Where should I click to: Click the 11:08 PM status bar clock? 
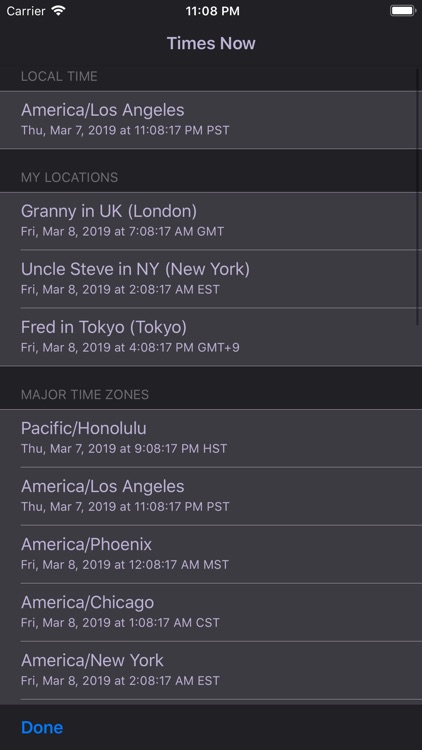pyautogui.click(x=212, y=11)
